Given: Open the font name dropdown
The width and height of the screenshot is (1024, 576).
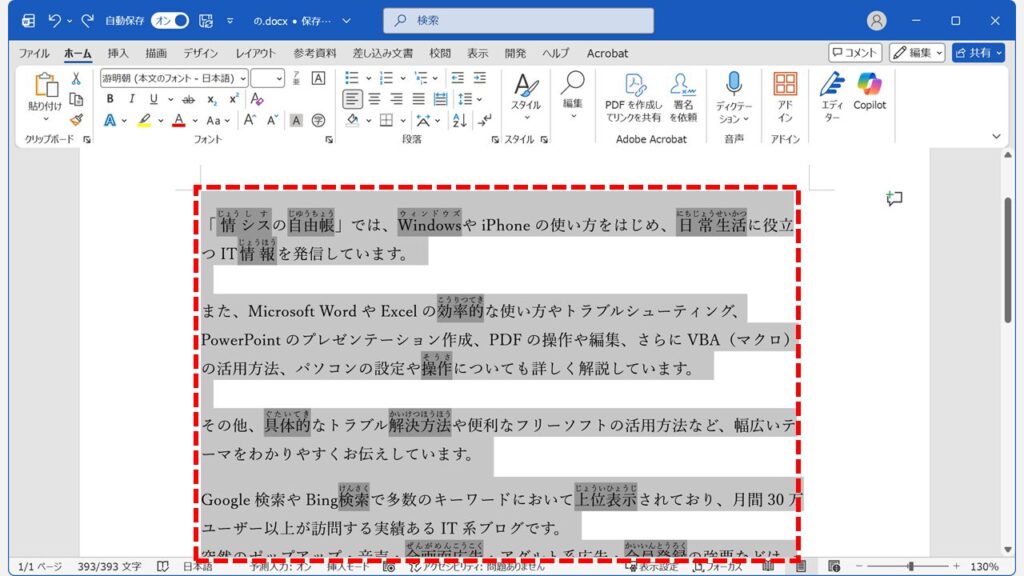Looking at the screenshot, I should point(243,78).
